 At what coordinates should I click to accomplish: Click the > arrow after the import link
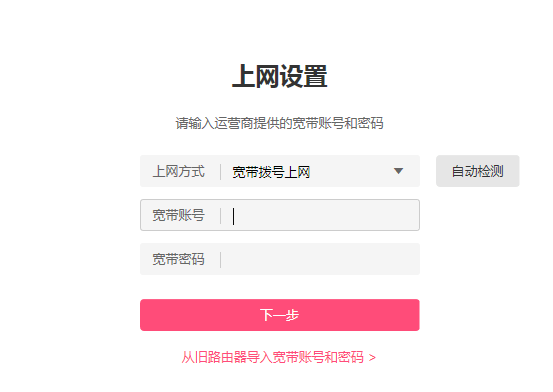coord(372,358)
